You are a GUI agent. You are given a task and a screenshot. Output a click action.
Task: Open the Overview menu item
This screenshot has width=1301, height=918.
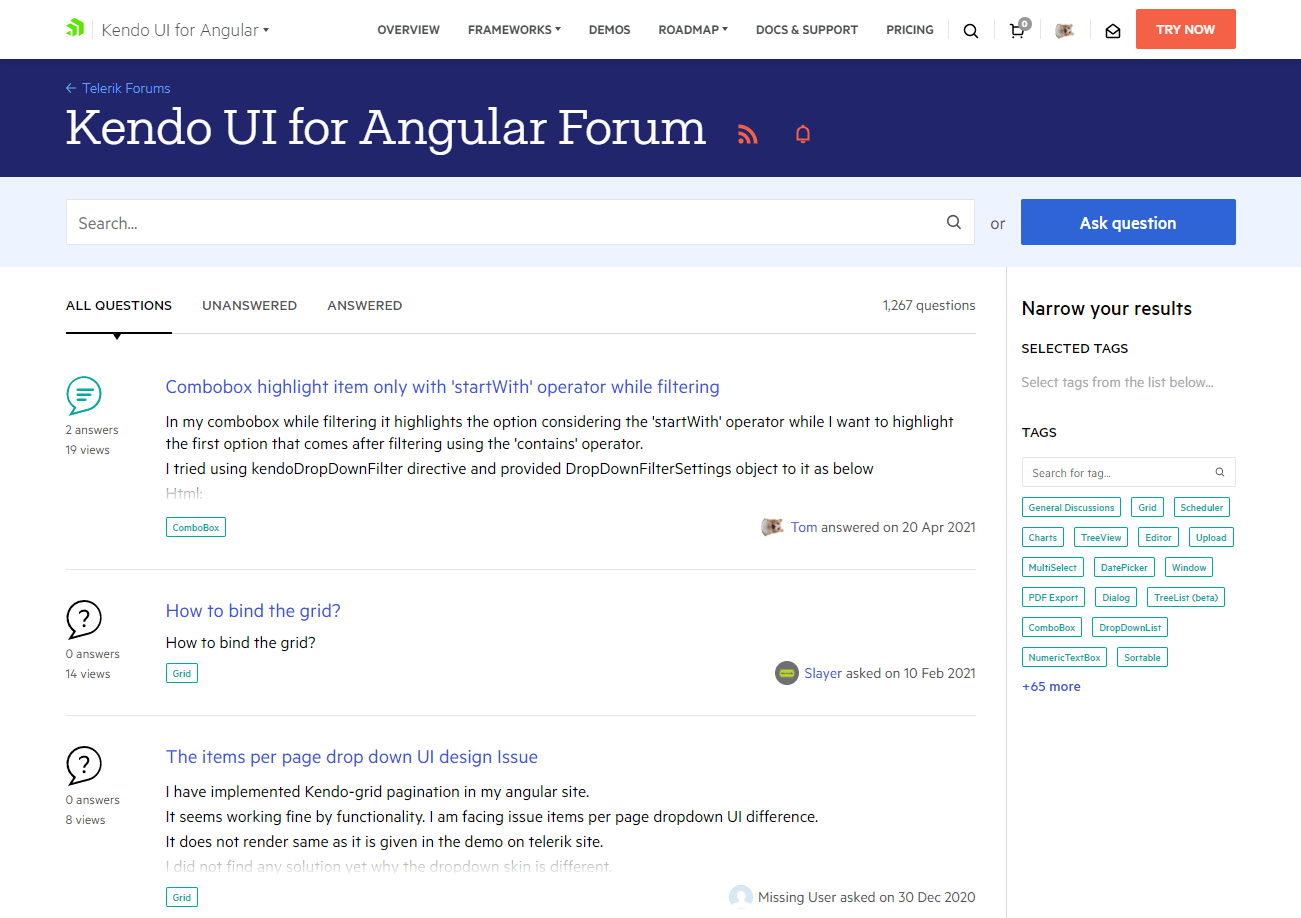408,30
